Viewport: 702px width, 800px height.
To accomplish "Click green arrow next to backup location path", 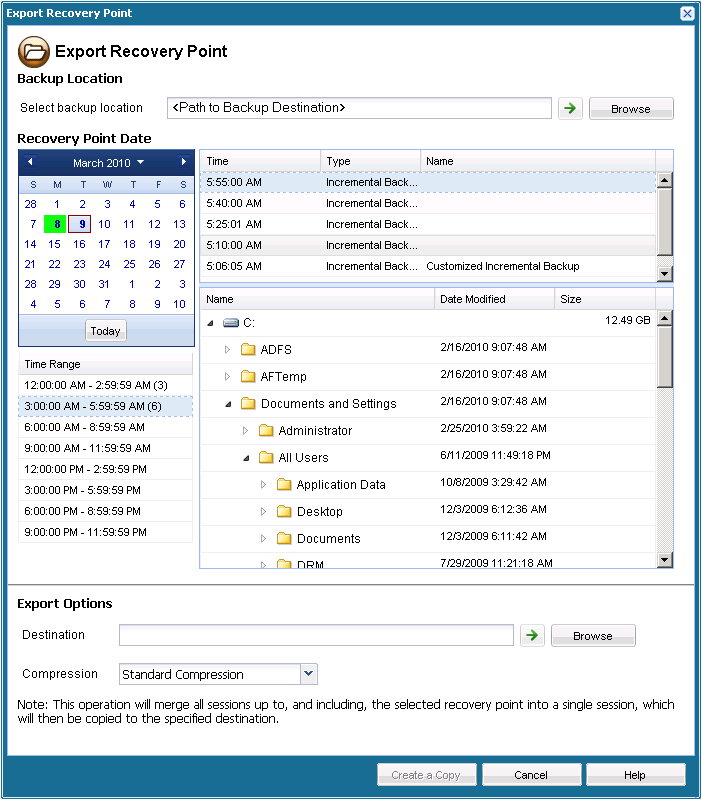I will 570,108.
